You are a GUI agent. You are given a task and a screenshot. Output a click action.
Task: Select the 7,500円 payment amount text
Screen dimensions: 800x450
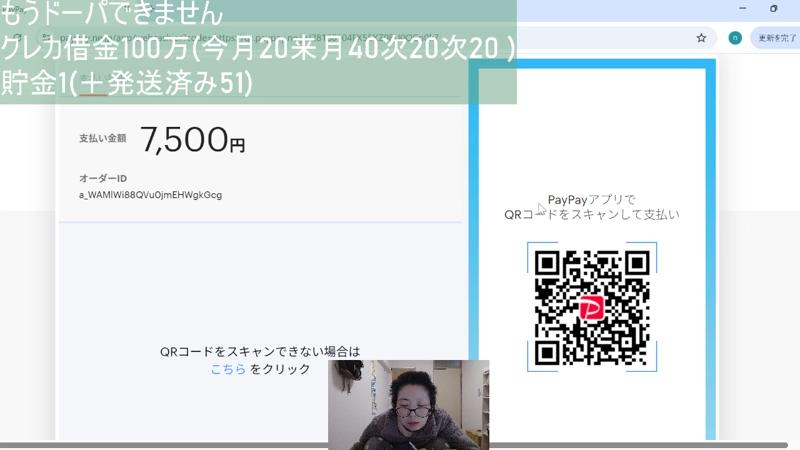pyautogui.click(x=192, y=139)
